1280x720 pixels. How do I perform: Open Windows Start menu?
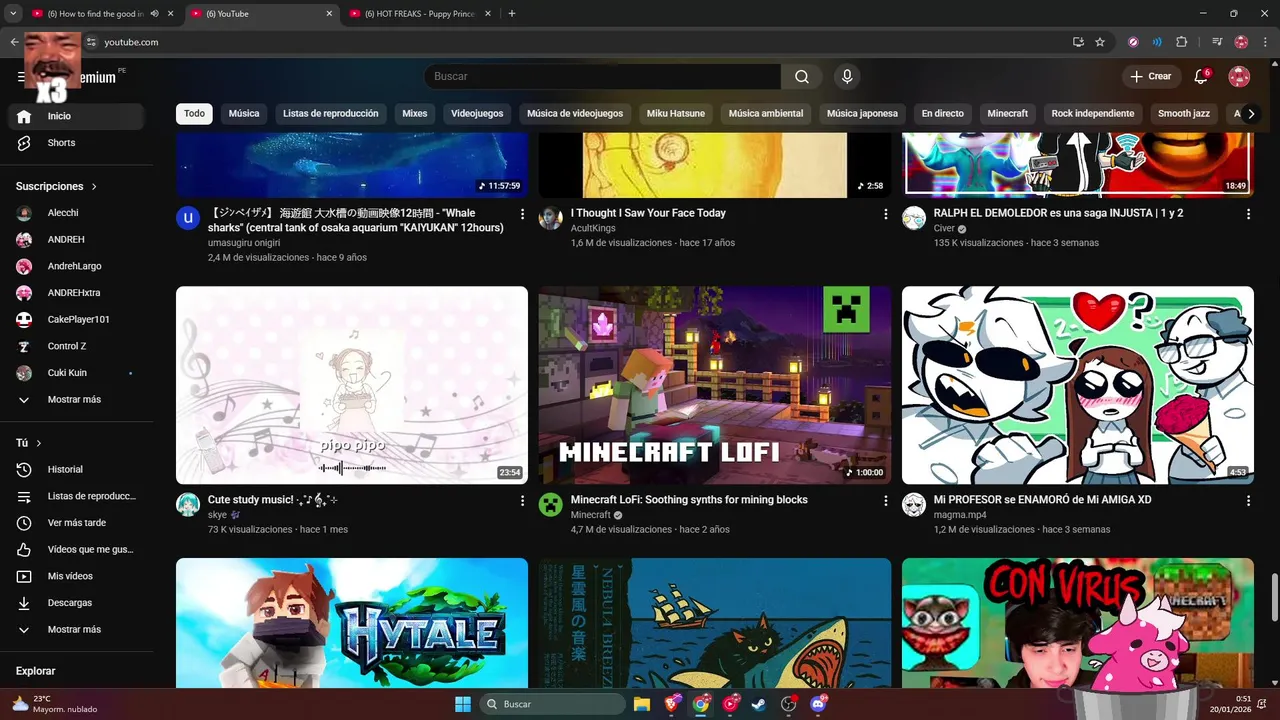463,704
